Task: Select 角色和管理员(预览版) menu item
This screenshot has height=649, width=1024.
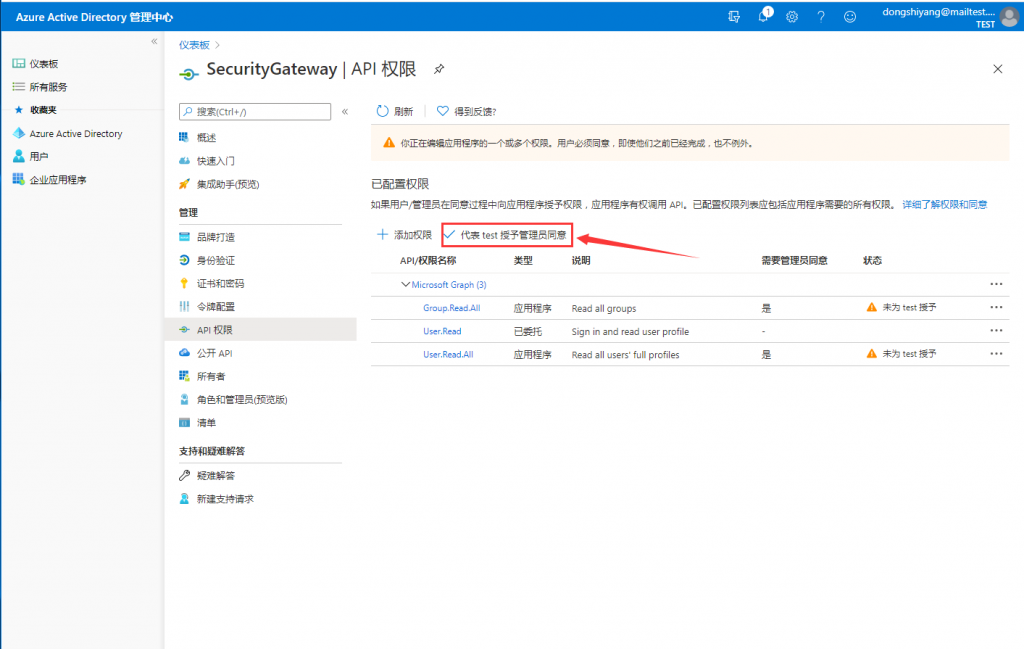Action: (242, 400)
